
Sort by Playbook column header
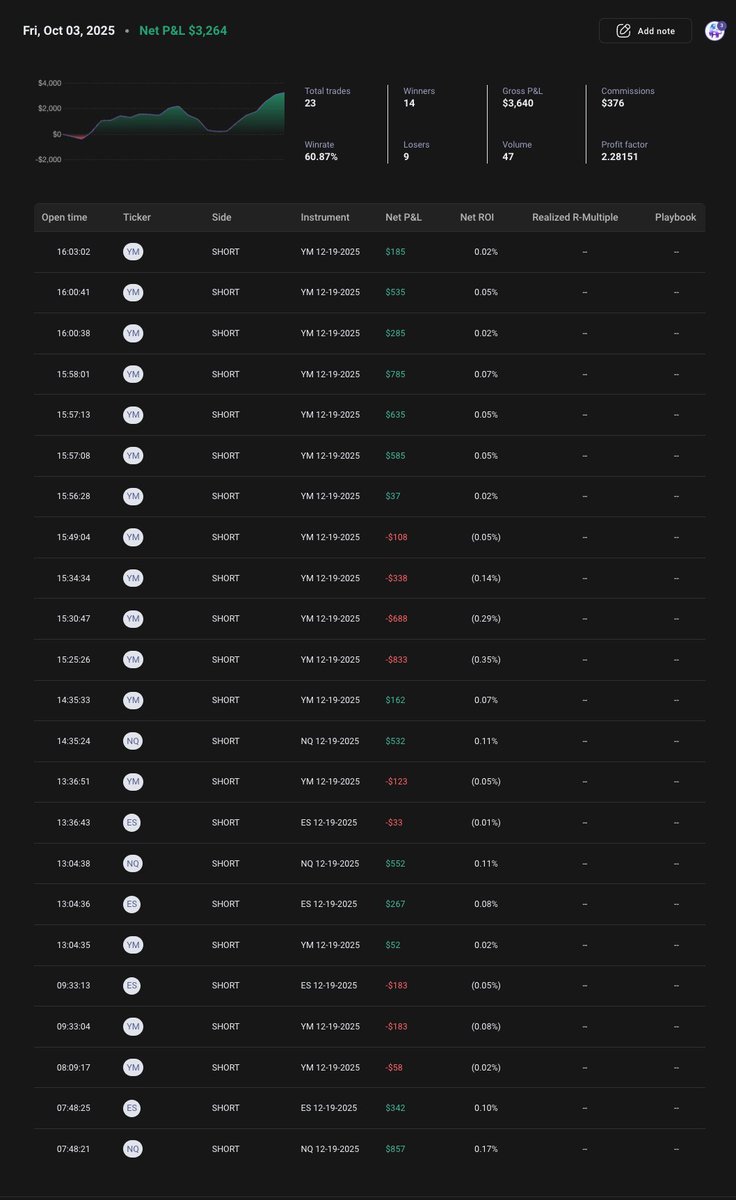pos(676,217)
